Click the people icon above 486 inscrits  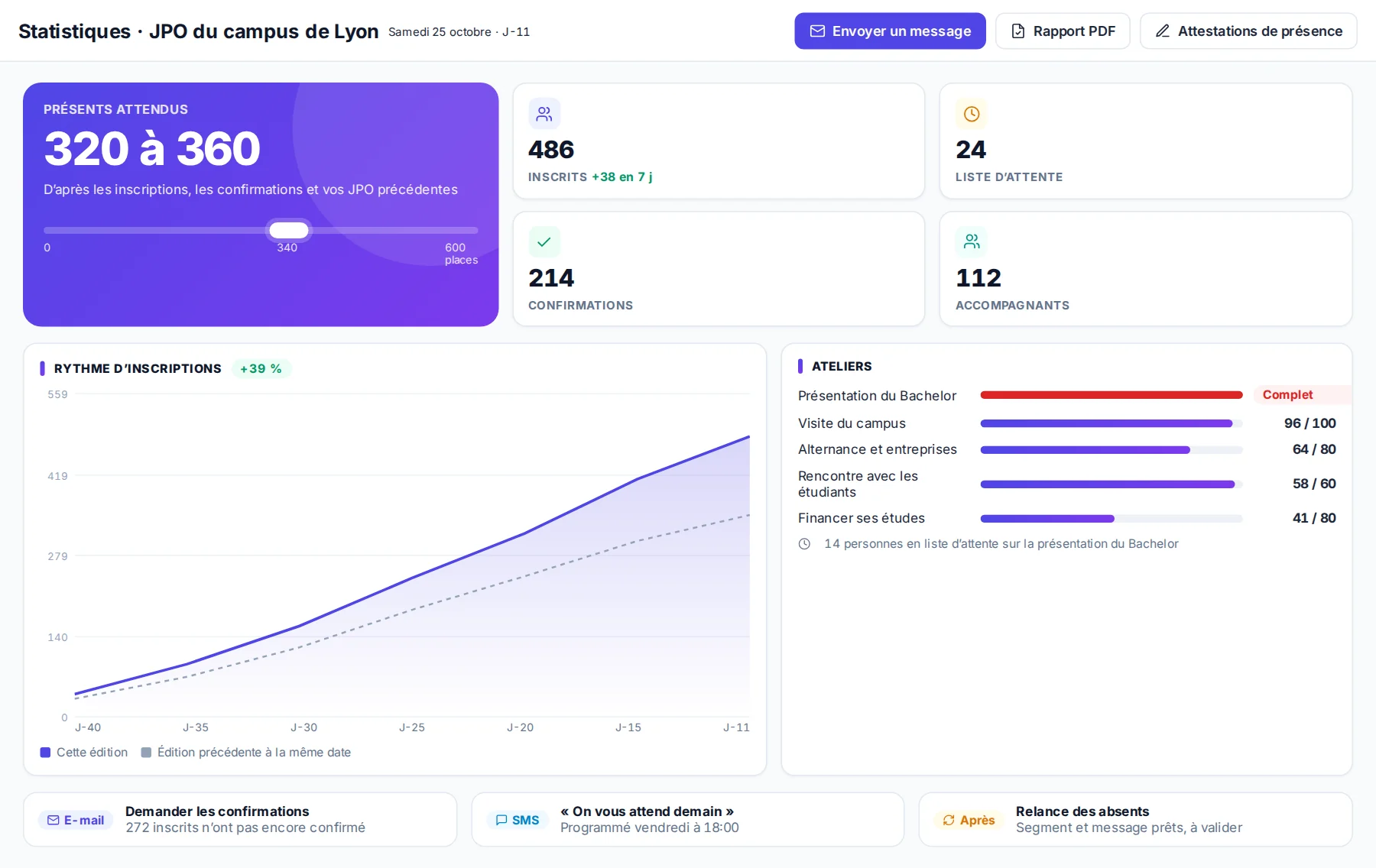(x=544, y=114)
